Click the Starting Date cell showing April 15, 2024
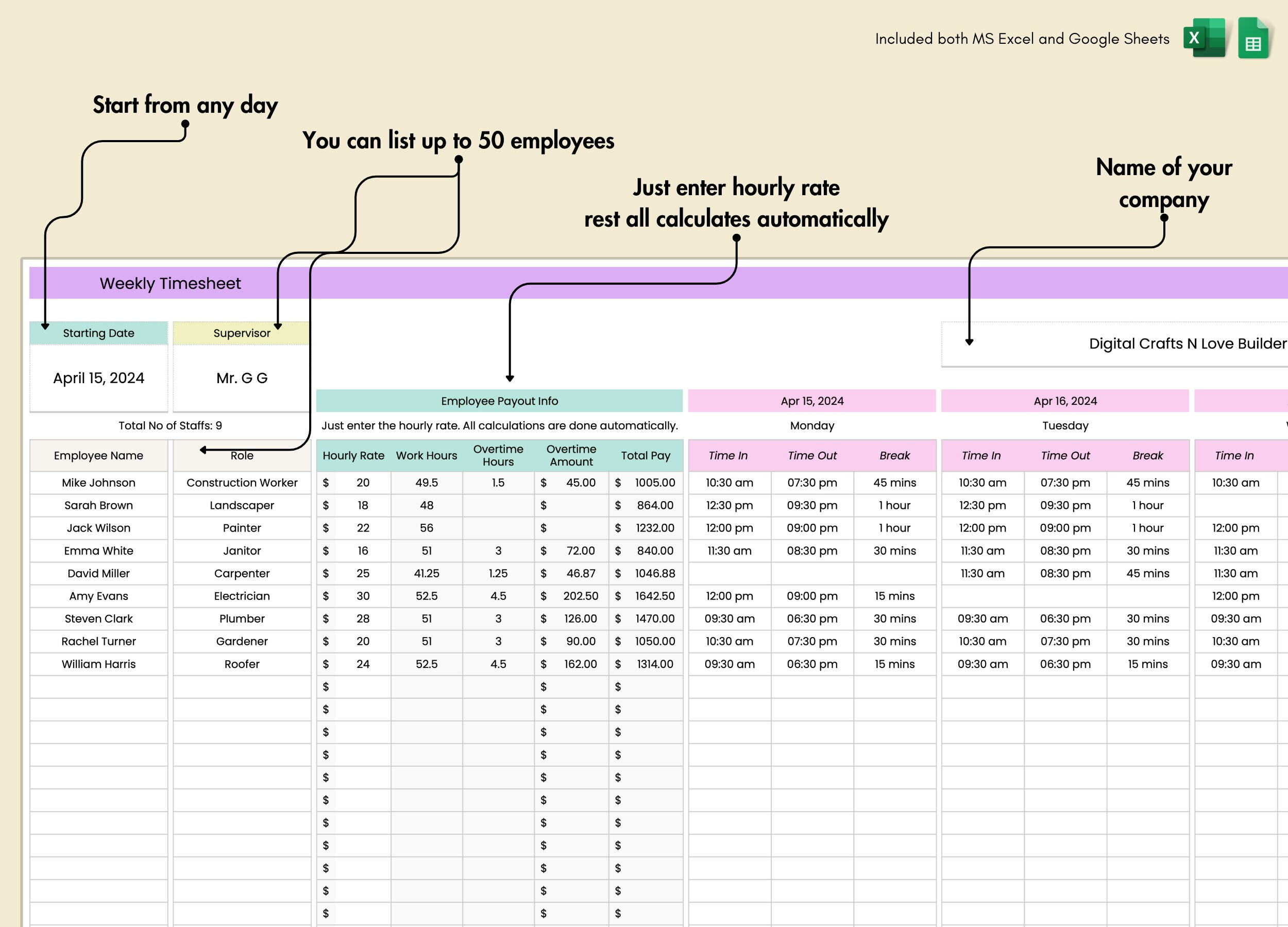The image size is (1288, 927). [x=98, y=377]
